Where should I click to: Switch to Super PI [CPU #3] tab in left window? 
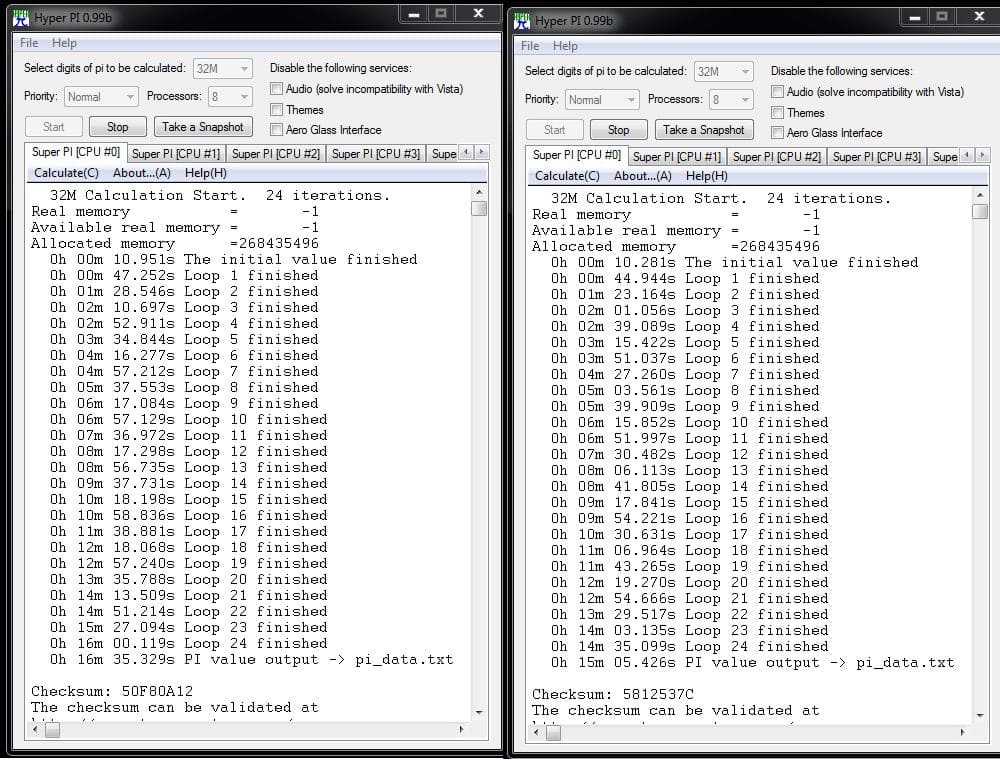tap(376, 154)
